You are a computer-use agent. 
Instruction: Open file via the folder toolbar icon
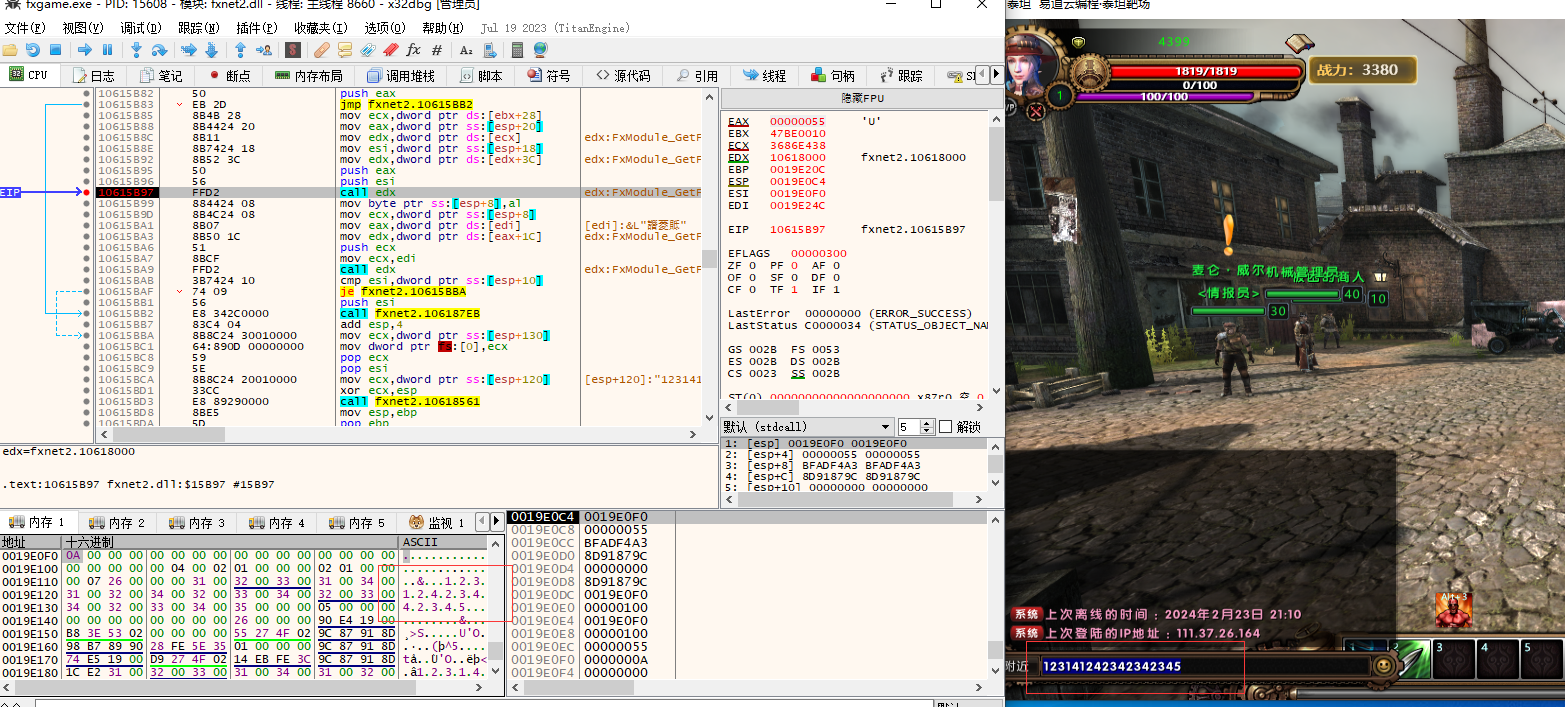coord(10,50)
